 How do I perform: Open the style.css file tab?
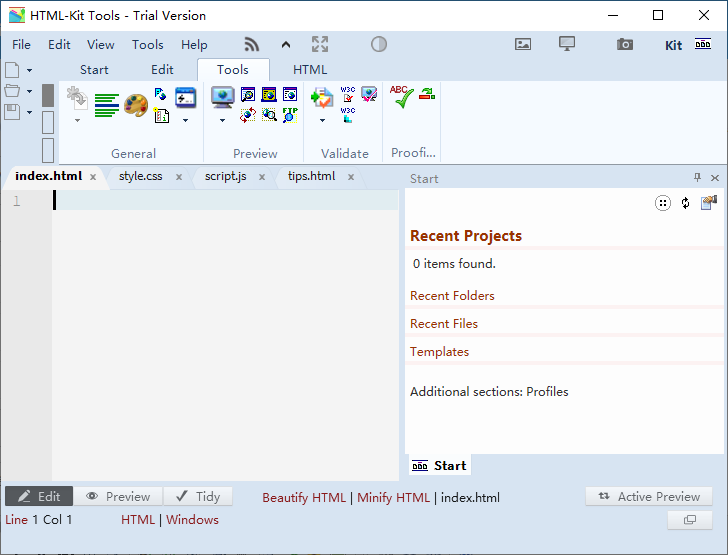tap(141, 177)
